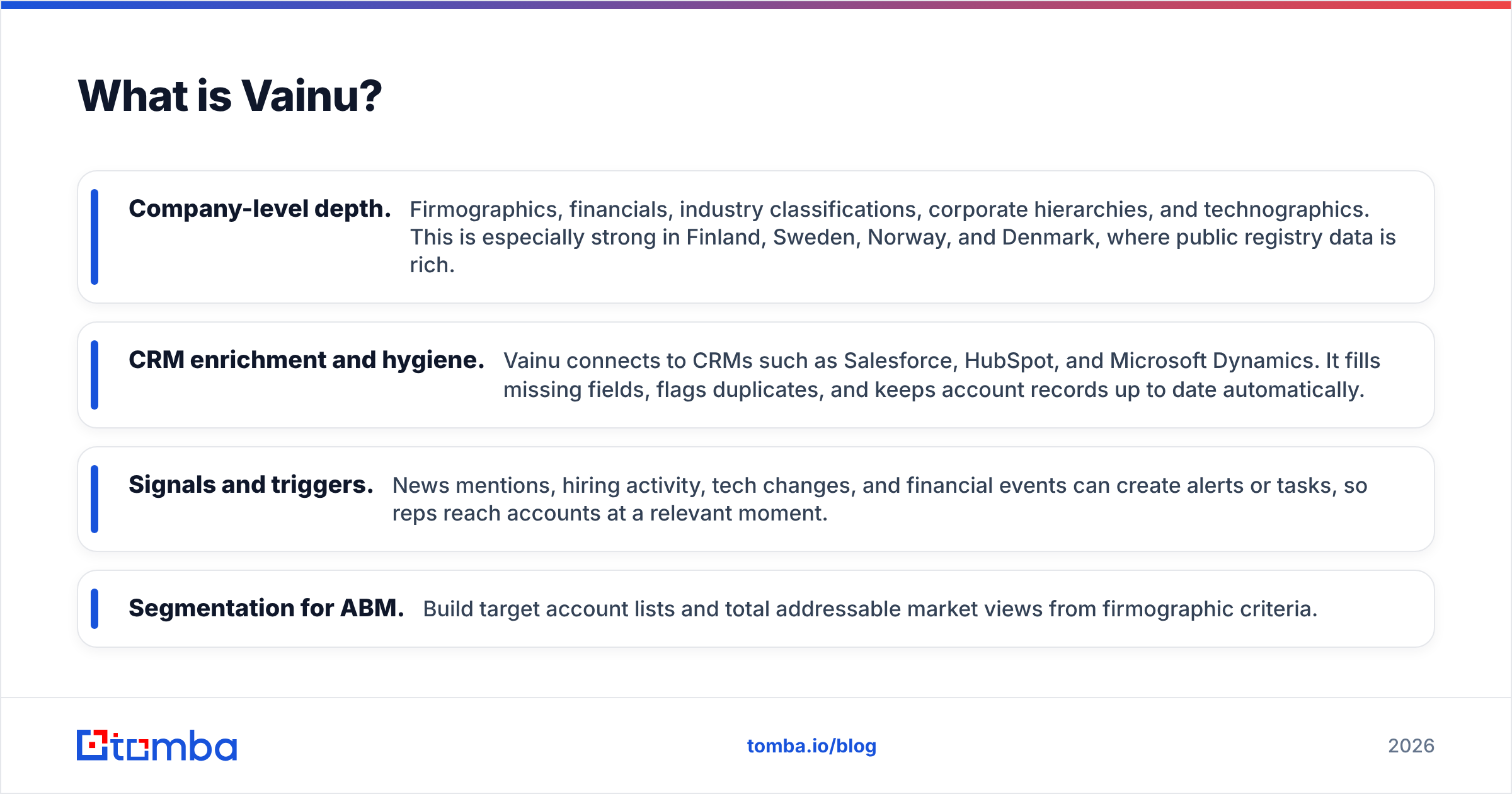Click the Firmographics, financials description text

click(903, 237)
